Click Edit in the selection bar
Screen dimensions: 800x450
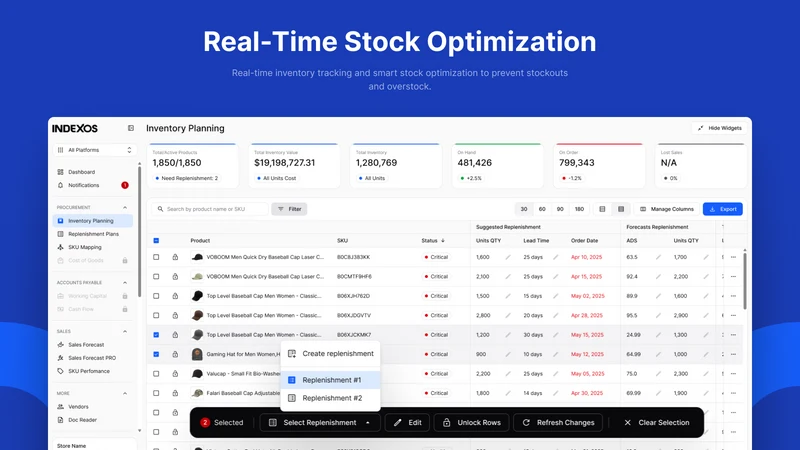(x=408, y=422)
